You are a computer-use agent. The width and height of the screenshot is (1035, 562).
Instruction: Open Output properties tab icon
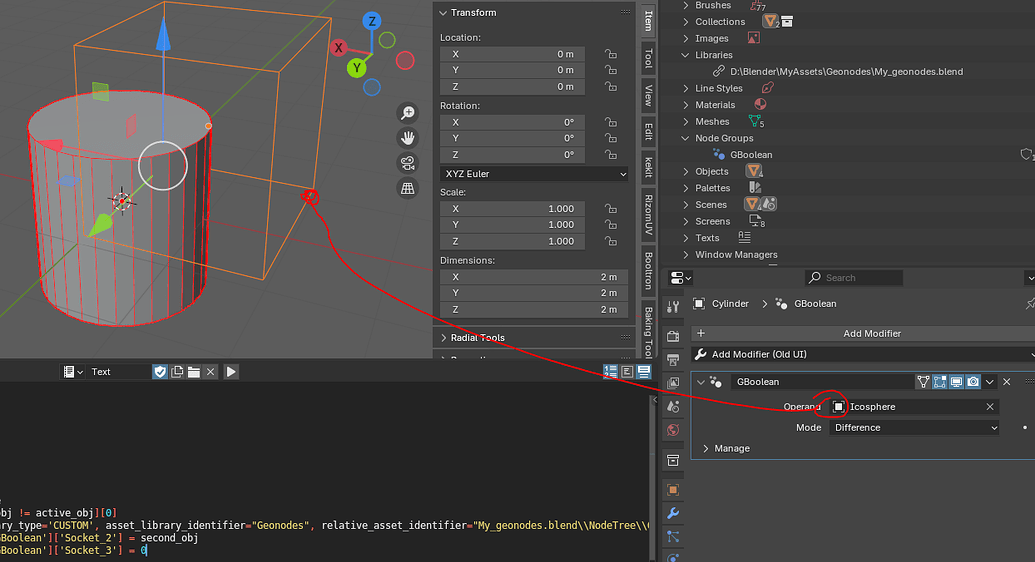673,360
